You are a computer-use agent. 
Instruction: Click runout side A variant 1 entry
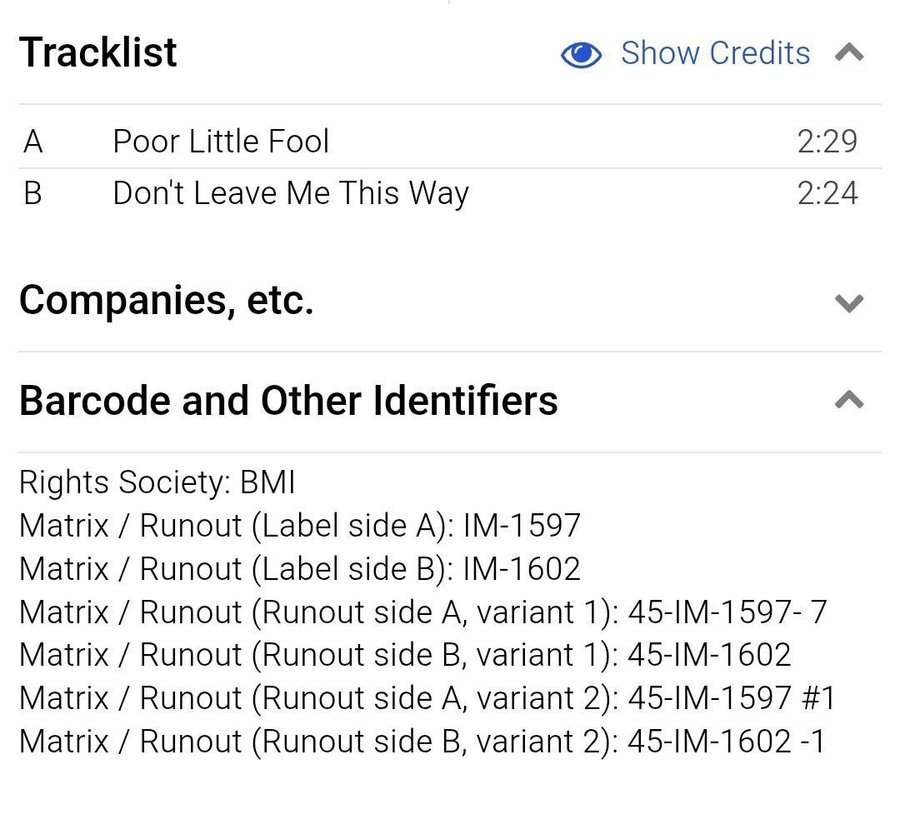(x=422, y=612)
